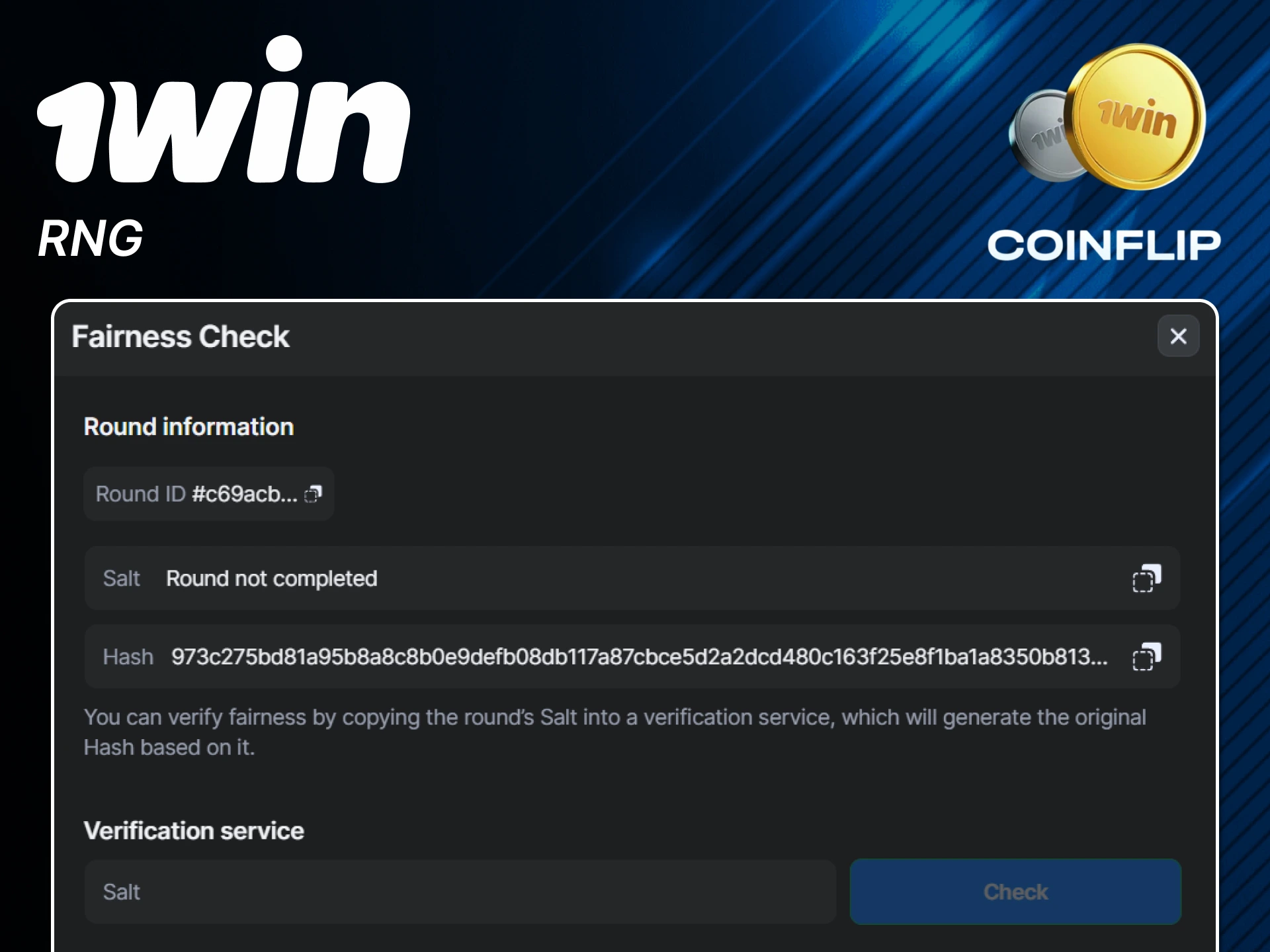Screen dimensions: 1270x952
Task: Close the Fairness Check dialog
Action: 1178,337
